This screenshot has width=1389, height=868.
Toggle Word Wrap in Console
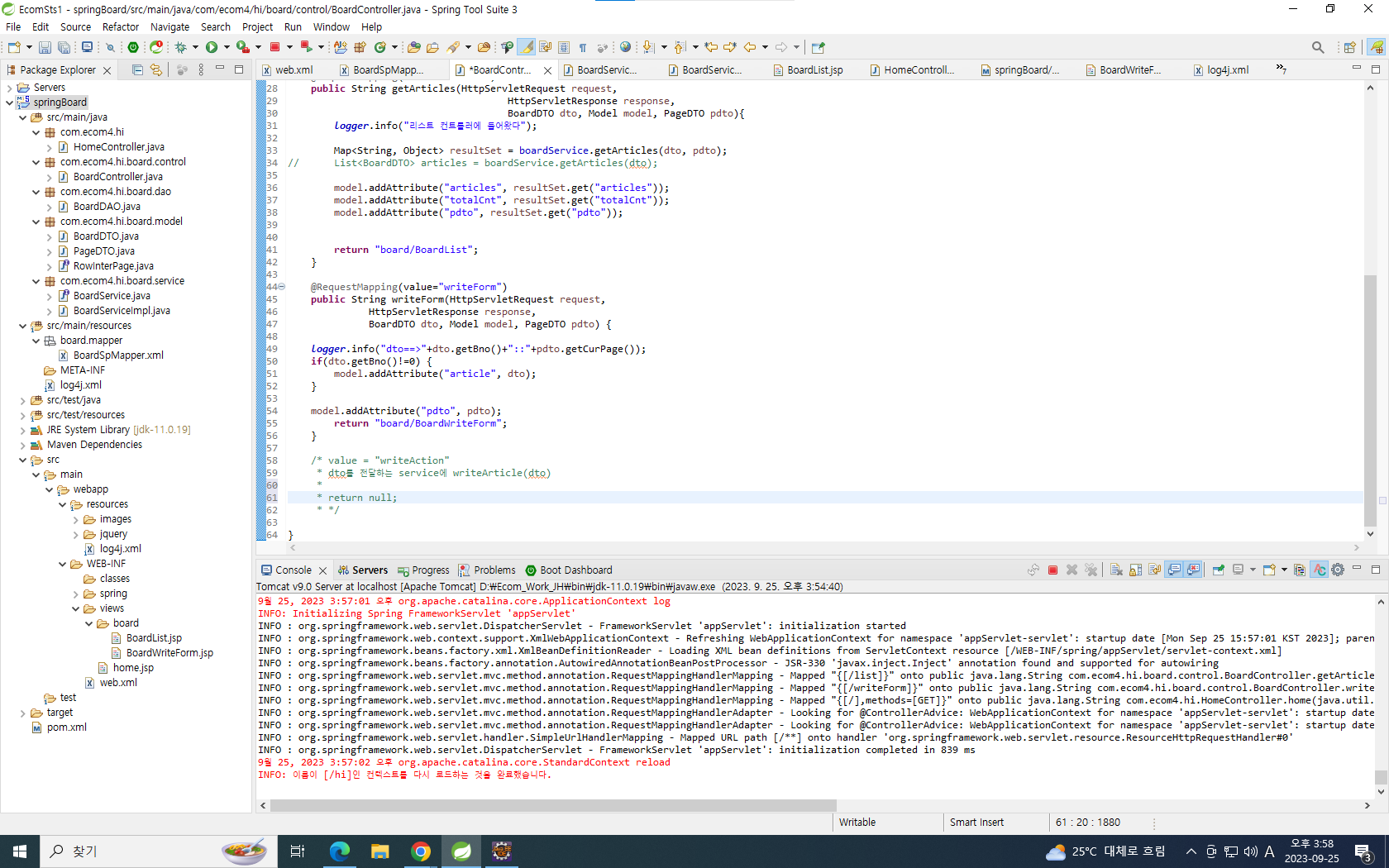1154,570
